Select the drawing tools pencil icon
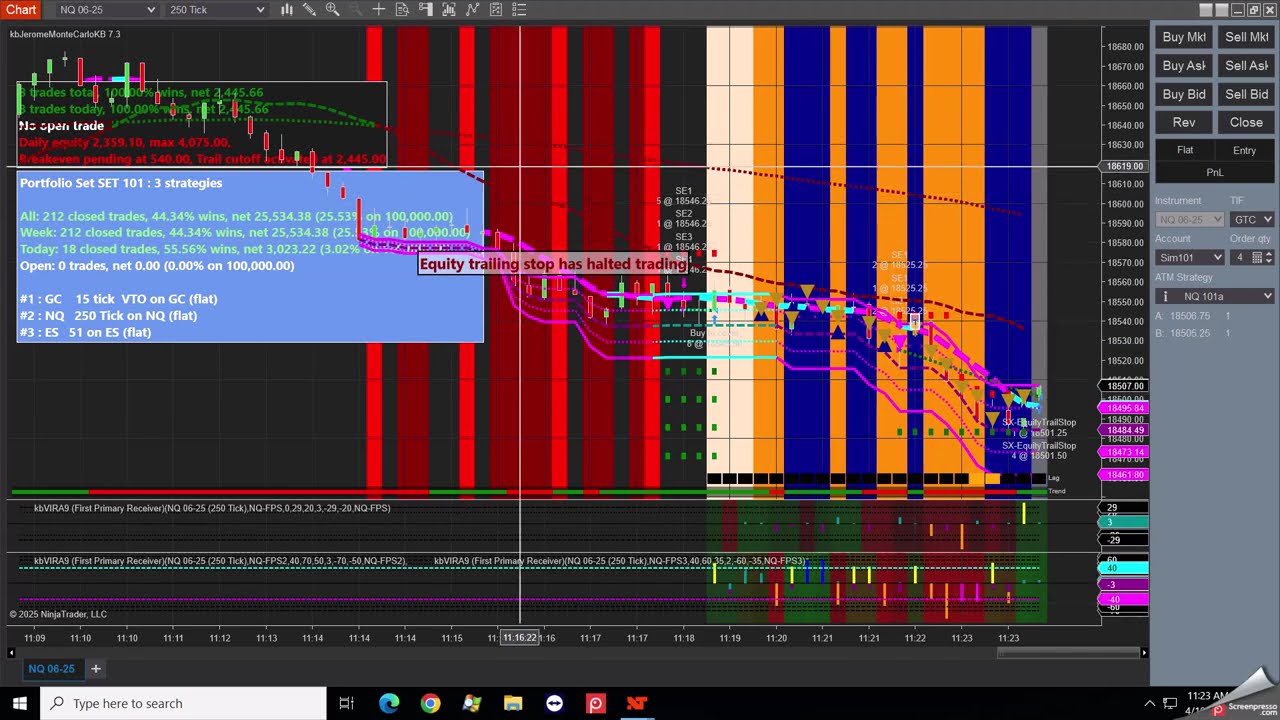 pos(310,10)
